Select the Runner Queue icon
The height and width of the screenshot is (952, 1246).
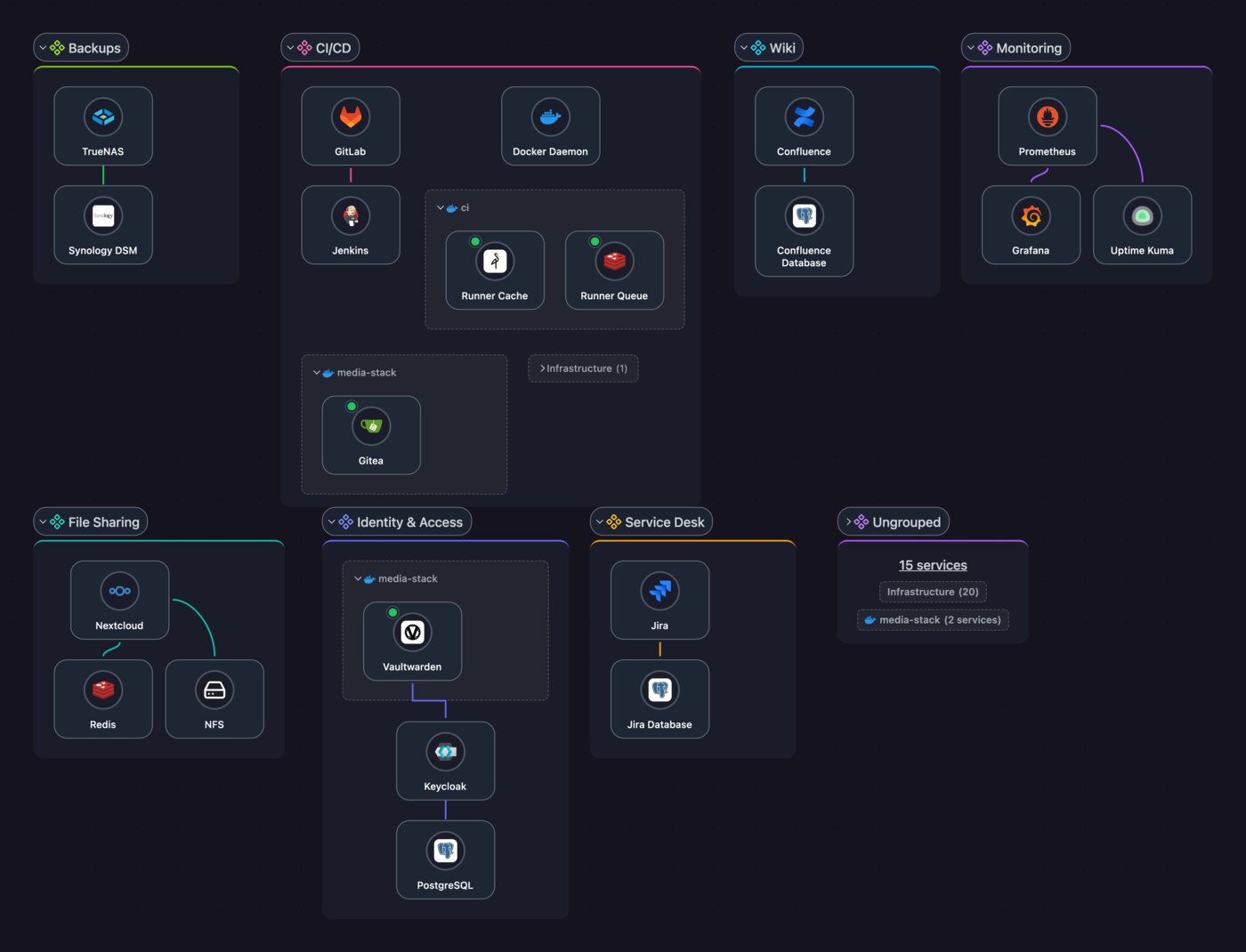[614, 261]
